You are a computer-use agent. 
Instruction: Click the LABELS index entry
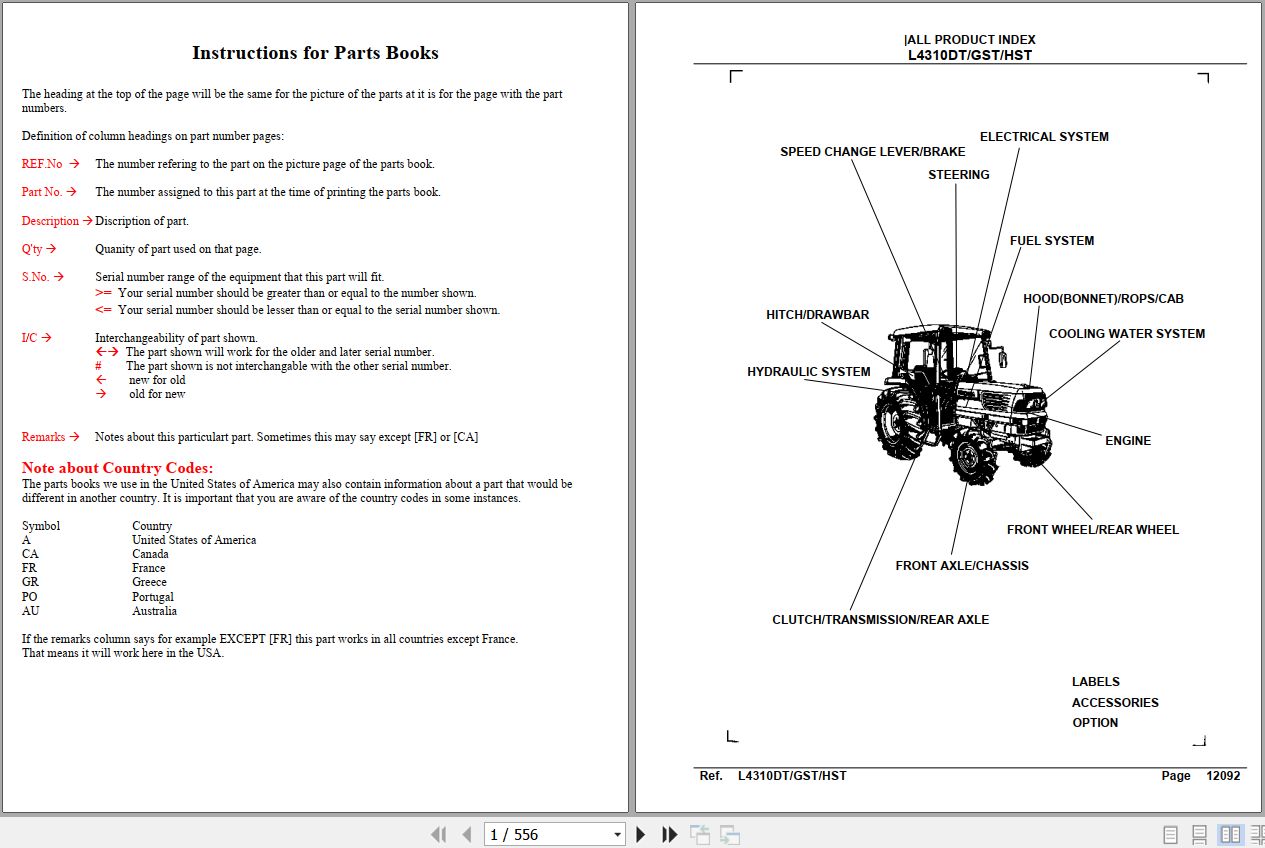pyautogui.click(x=1096, y=682)
